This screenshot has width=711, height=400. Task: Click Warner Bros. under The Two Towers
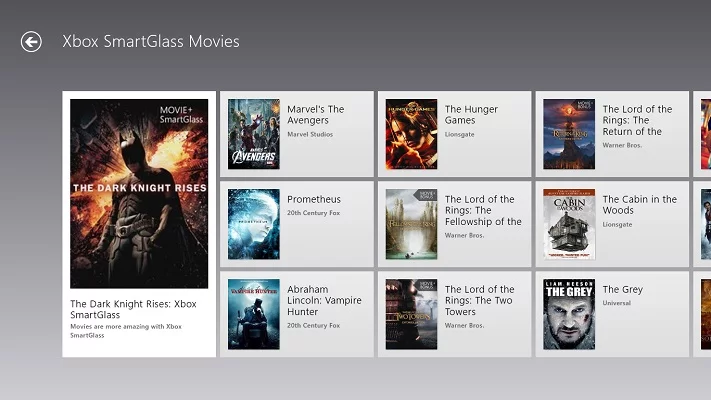(464, 325)
